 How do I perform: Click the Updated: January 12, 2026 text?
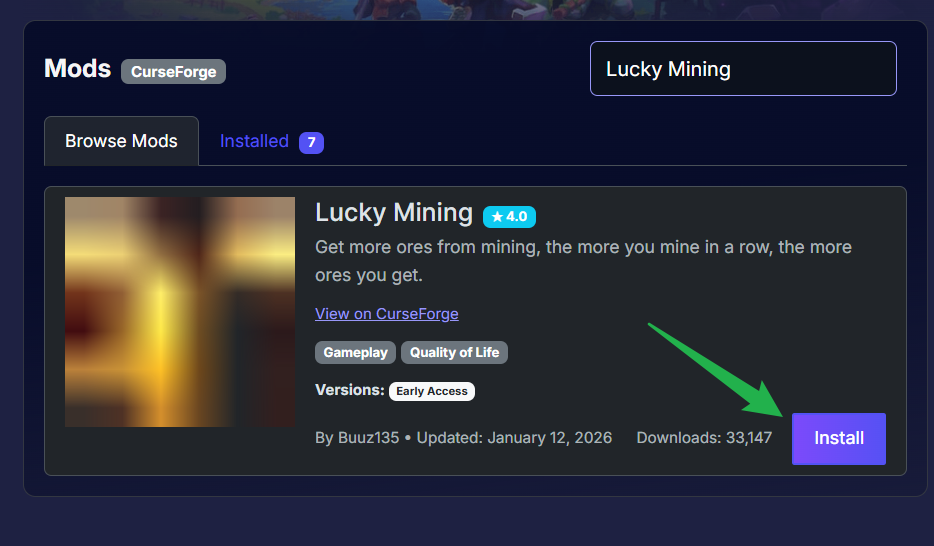514,438
